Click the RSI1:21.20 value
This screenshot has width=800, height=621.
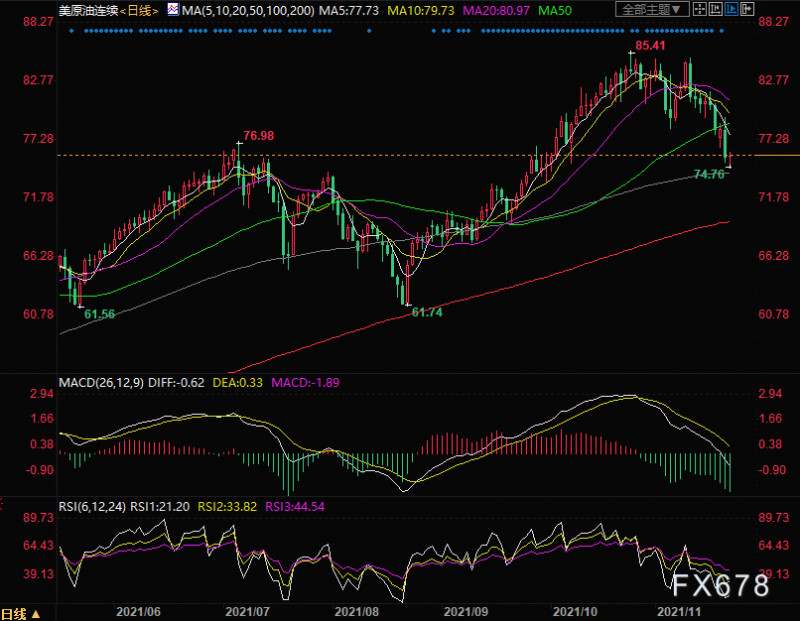pyautogui.click(x=160, y=507)
